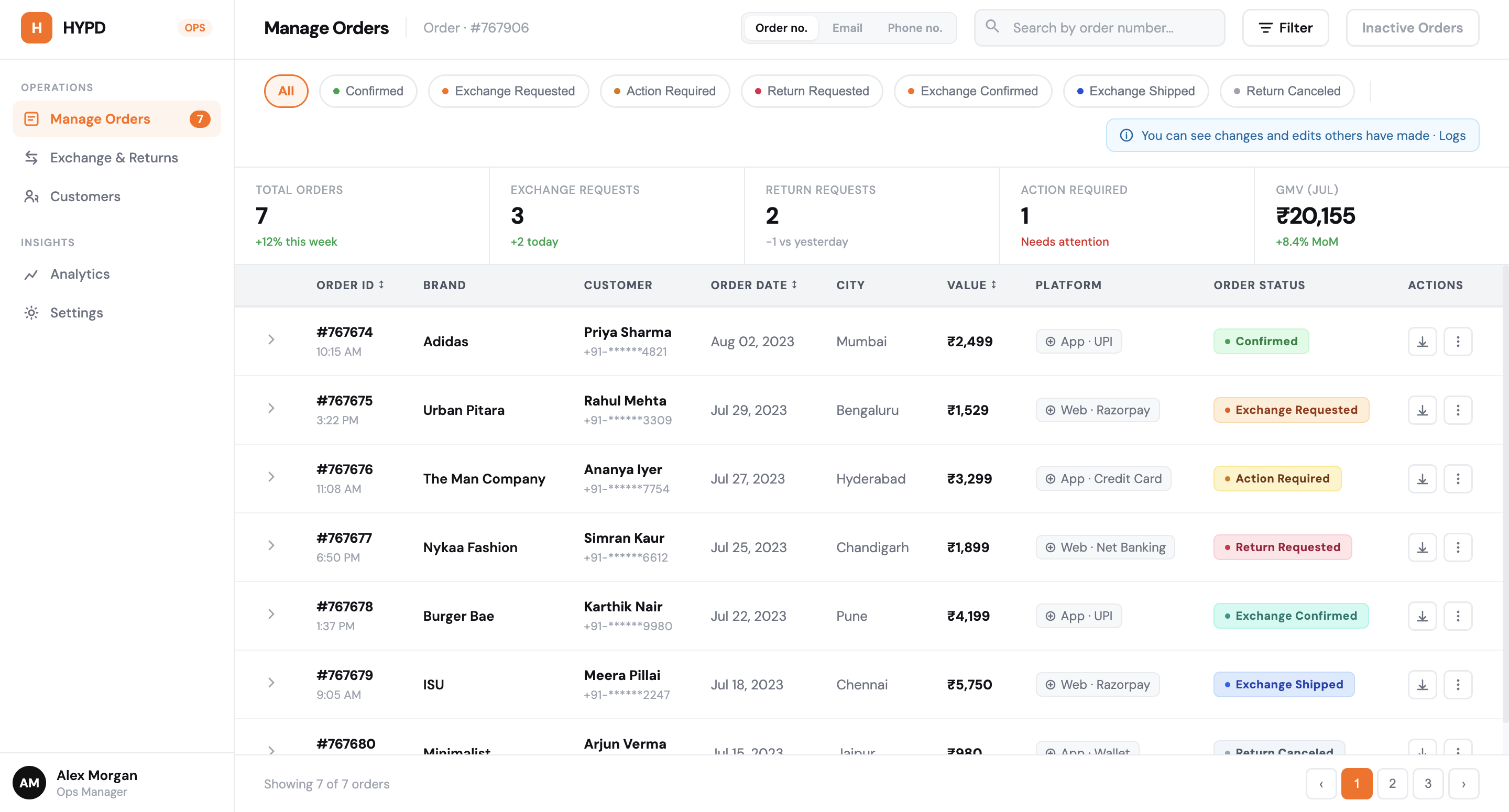Go to next page arrow

[1464, 783]
